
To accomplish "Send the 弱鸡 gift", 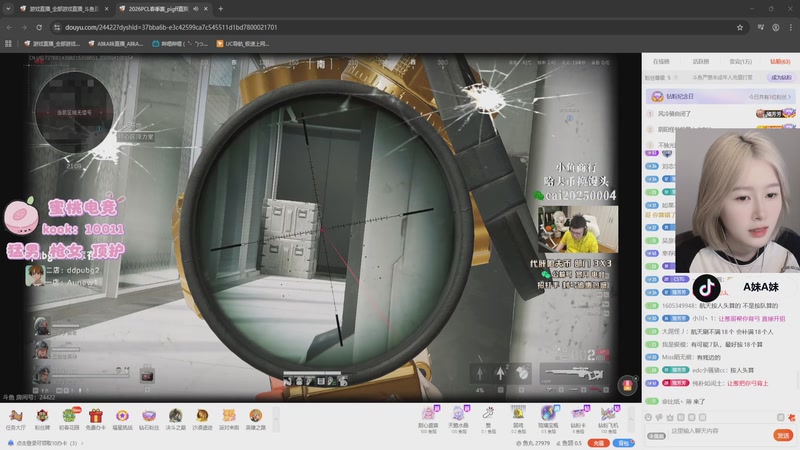I will (x=518, y=419).
